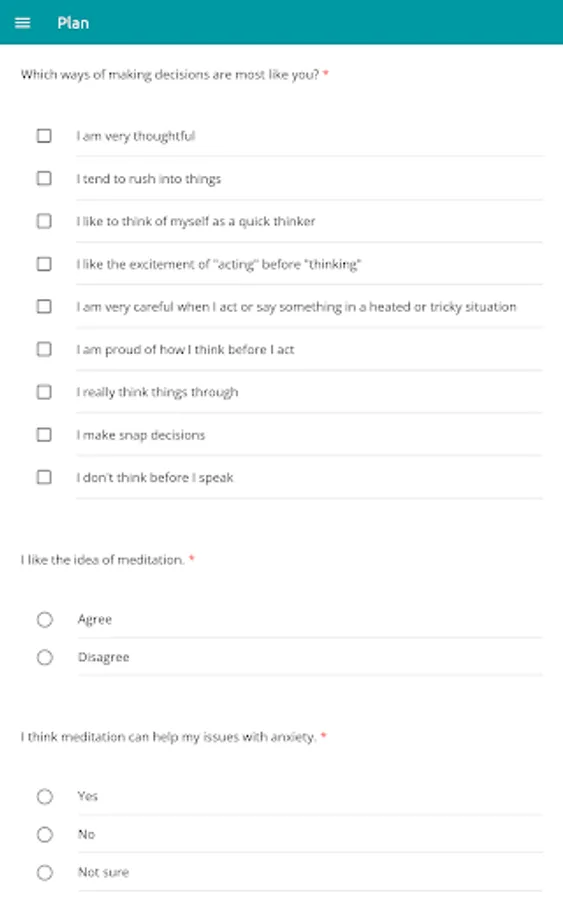563x900 pixels.
Task: Click the 'I am very thoughtful' label text
Action: click(x=136, y=136)
